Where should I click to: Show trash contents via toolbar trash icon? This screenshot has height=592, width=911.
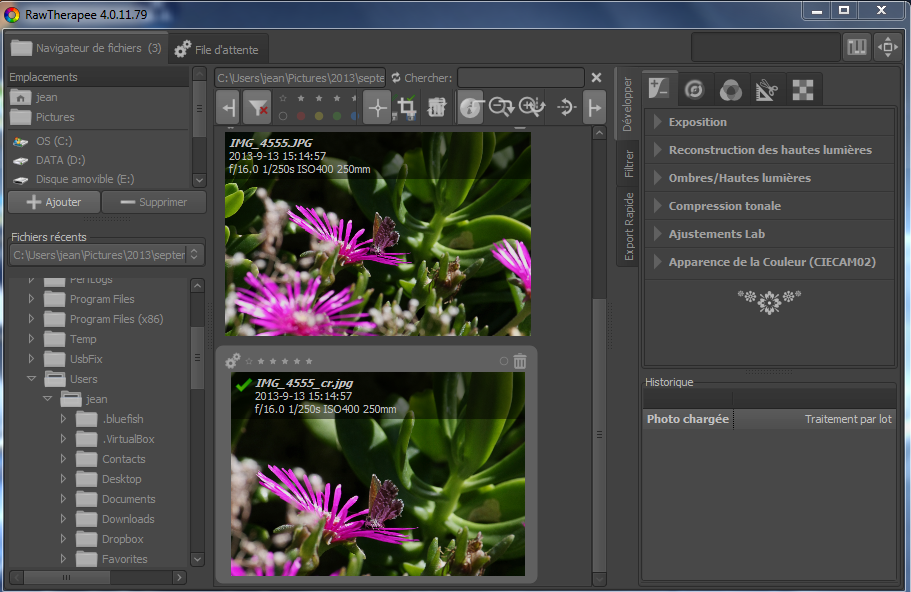tap(436, 107)
